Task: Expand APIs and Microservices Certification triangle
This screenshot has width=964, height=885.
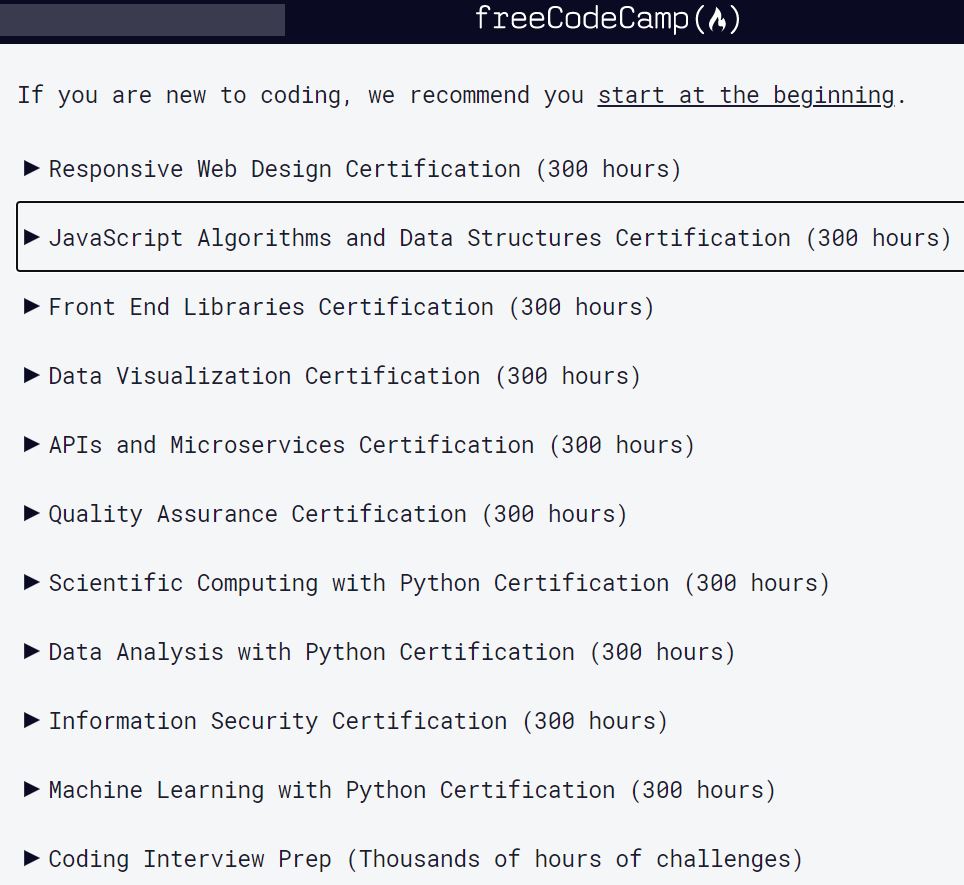Action: click(x=31, y=444)
